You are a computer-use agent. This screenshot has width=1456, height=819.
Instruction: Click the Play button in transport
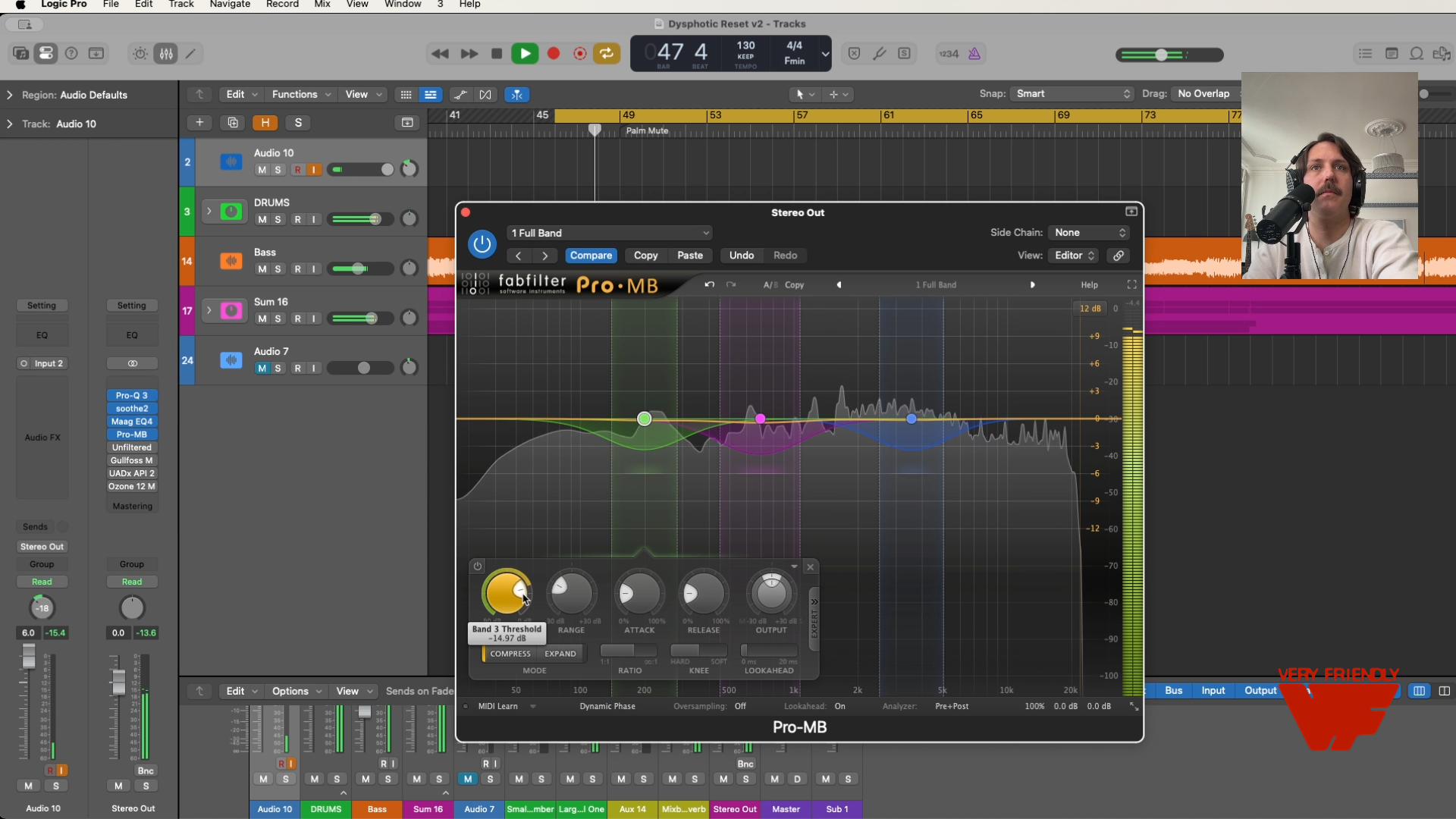525,54
